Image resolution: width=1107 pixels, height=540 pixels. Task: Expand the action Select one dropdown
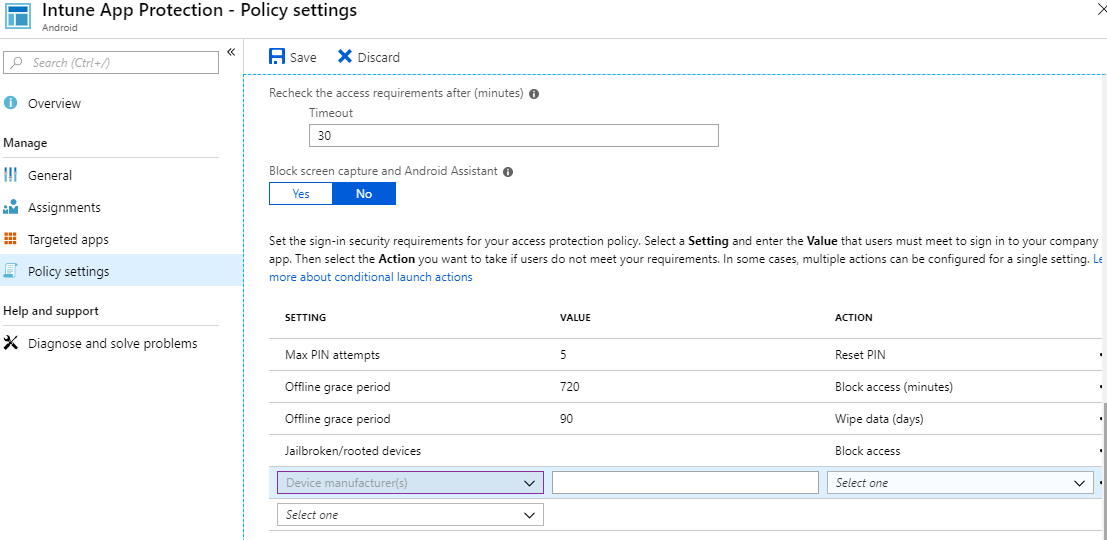(x=960, y=483)
